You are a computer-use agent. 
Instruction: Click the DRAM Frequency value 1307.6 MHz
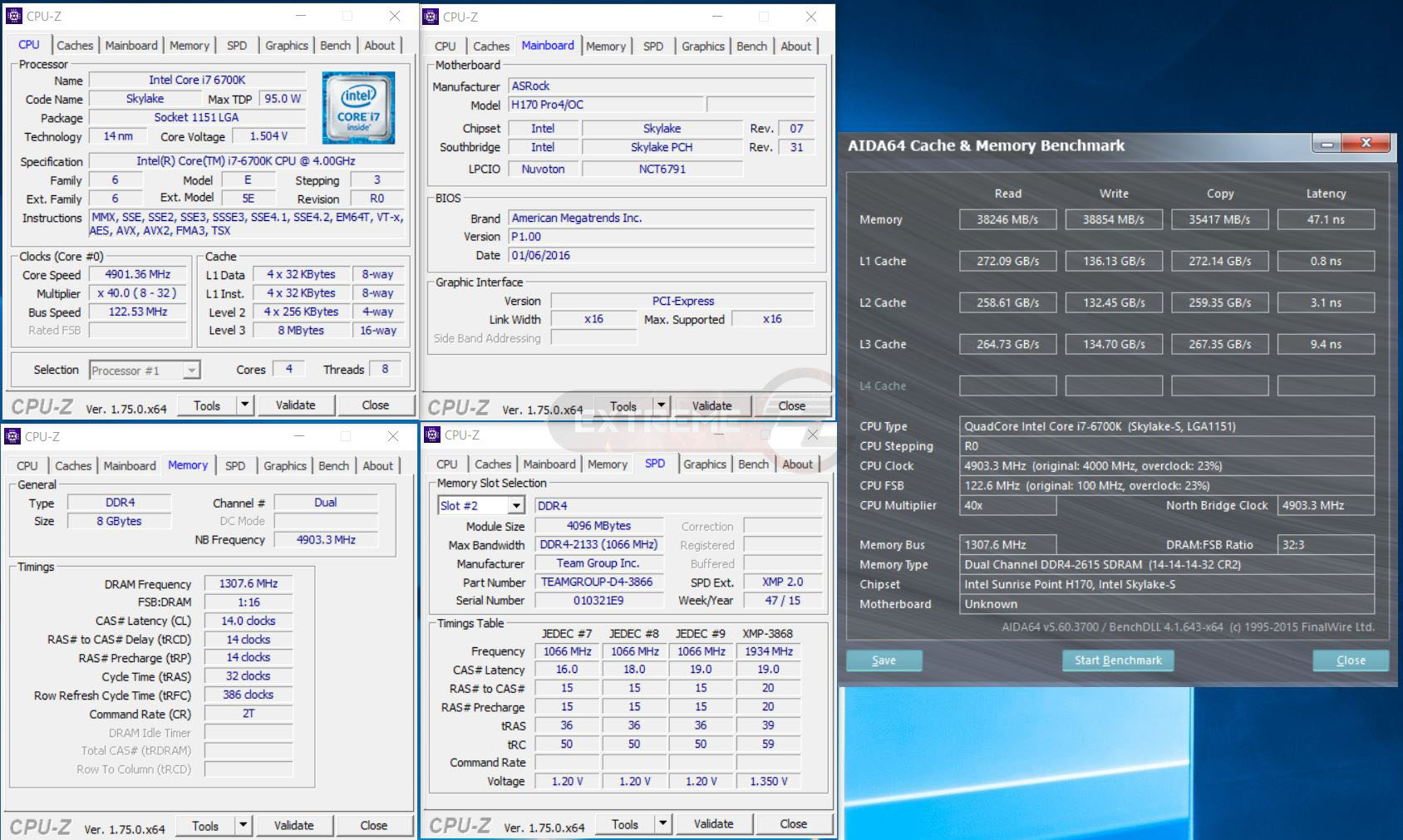tap(249, 583)
